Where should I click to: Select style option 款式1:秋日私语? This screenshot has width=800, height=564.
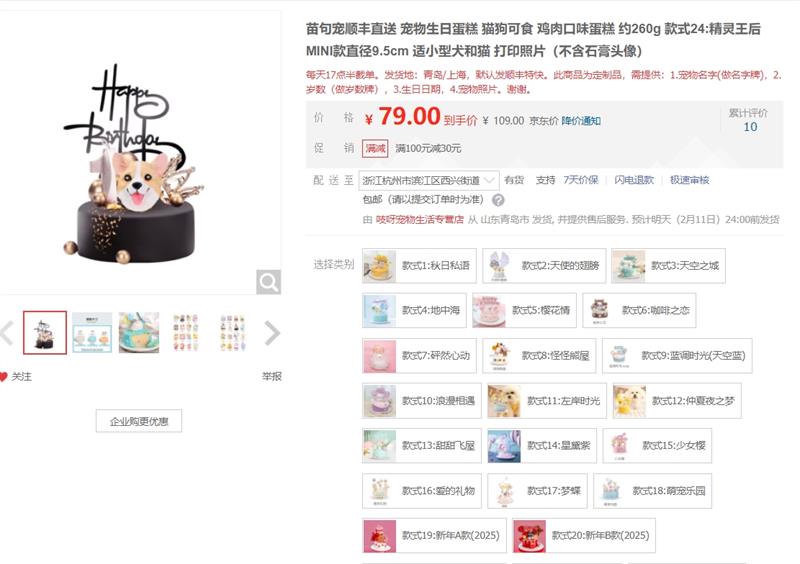[419, 265]
